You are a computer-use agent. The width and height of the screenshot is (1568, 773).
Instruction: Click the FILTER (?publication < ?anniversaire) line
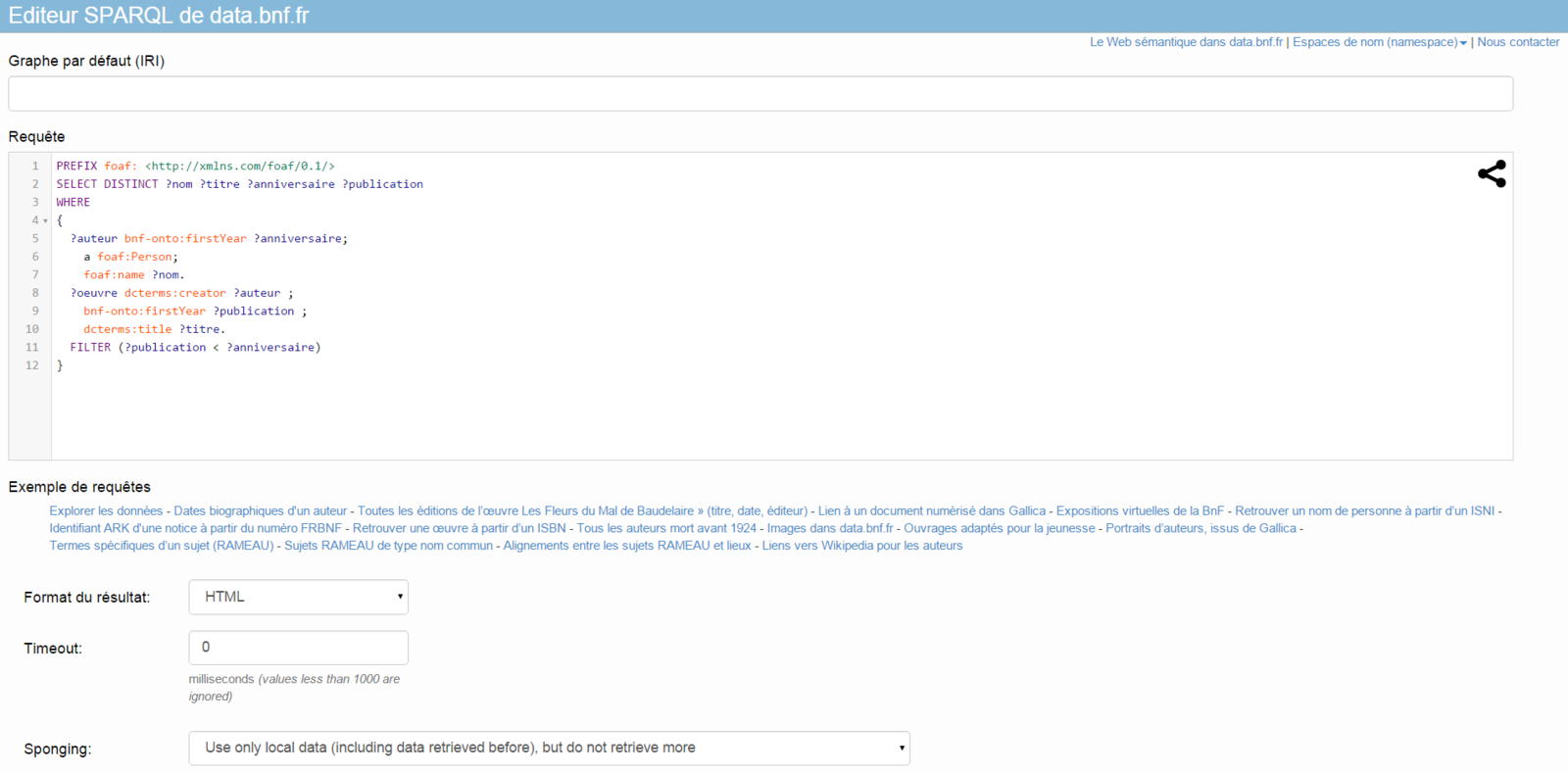pyautogui.click(x=195, y=348)
